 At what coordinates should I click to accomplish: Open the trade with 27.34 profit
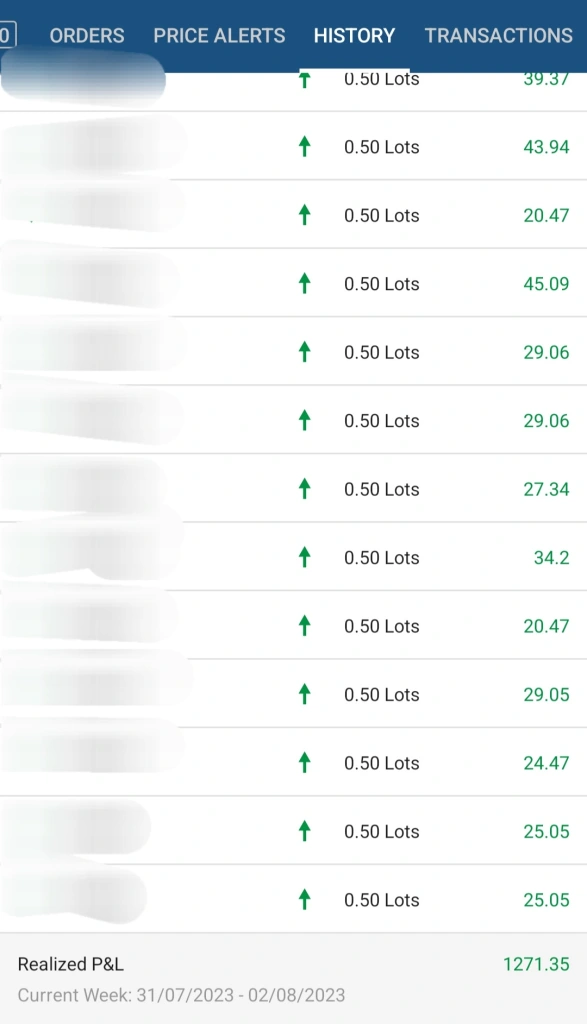pos(293,488)
